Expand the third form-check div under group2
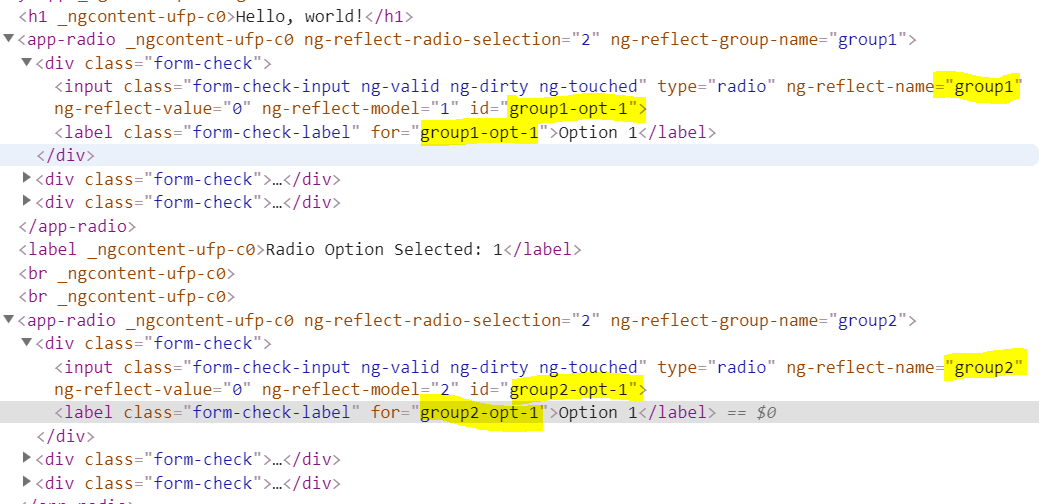1039x504 pixels. [27, 481]
